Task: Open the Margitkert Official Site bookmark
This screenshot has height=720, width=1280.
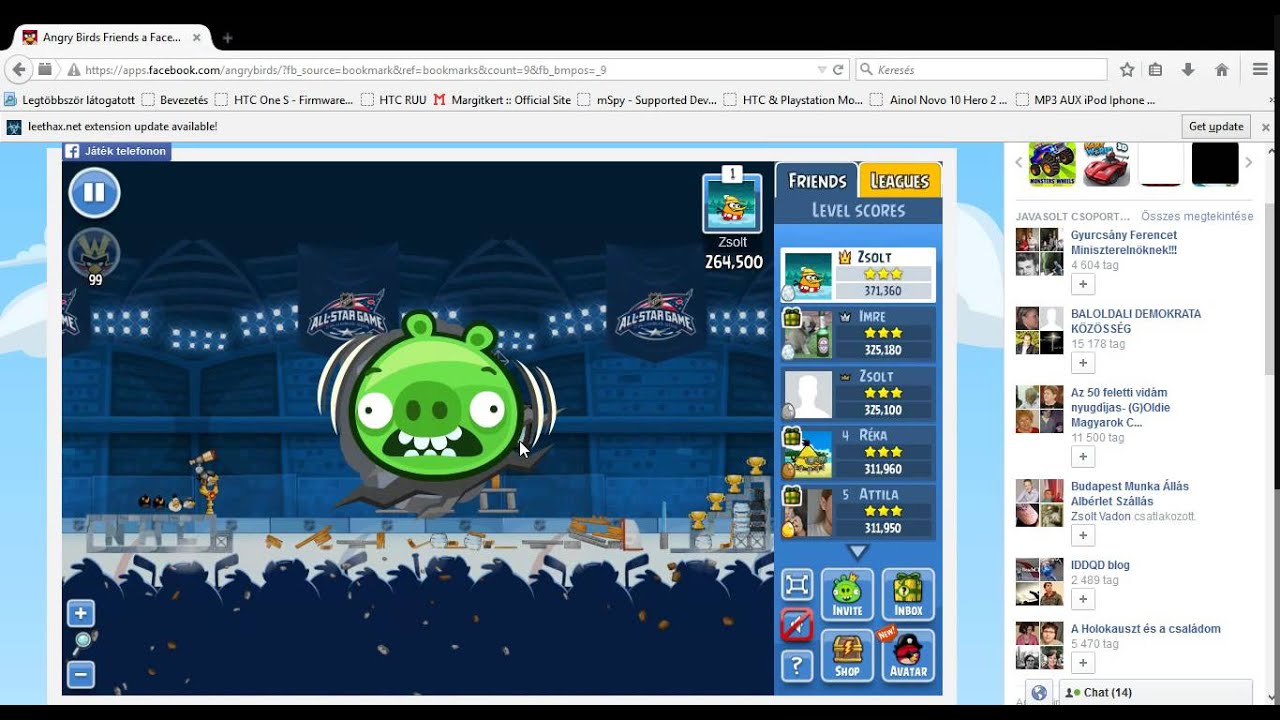Action: [x=502, y=100]
